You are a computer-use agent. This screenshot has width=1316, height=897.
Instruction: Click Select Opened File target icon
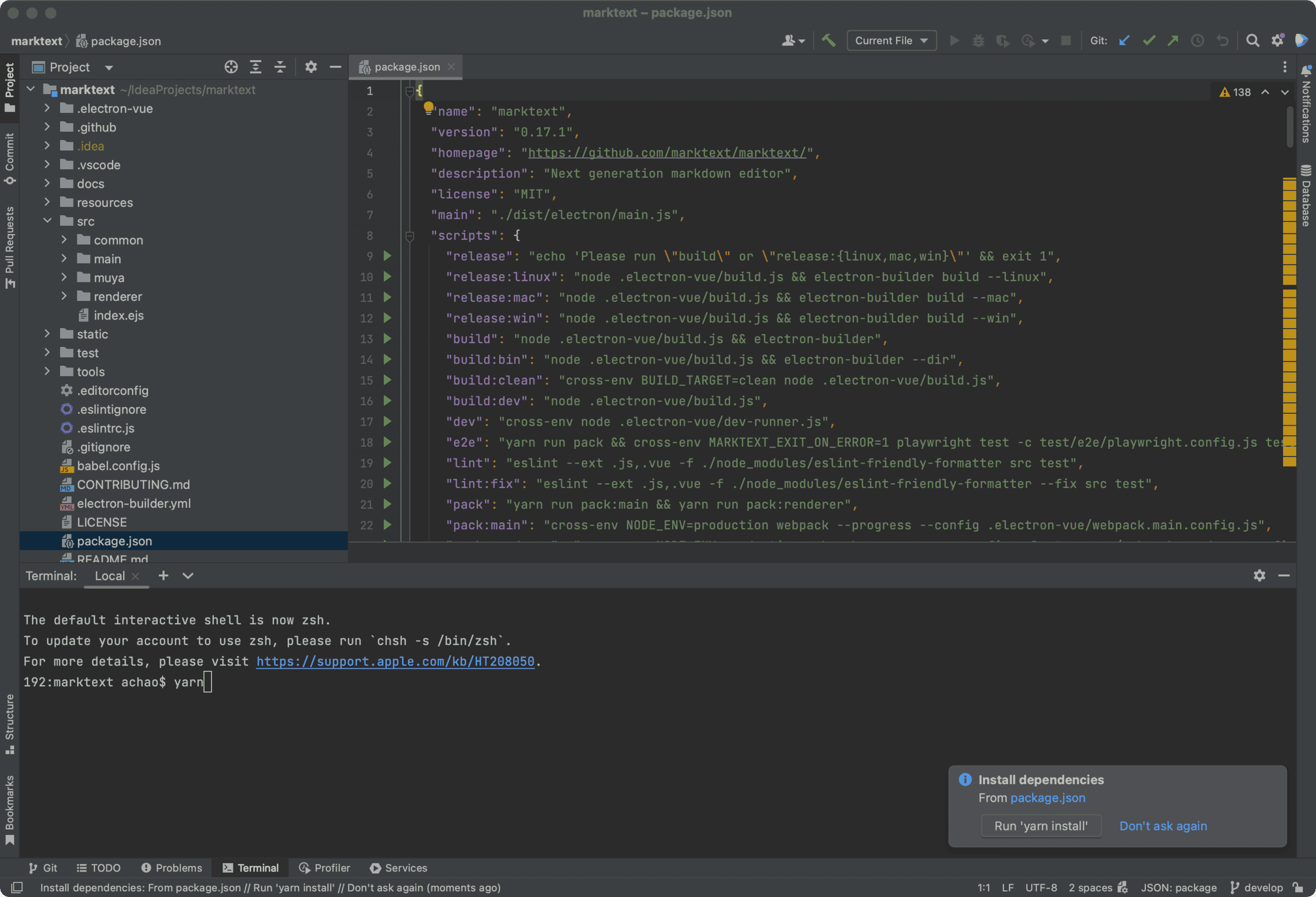point(230,67)
